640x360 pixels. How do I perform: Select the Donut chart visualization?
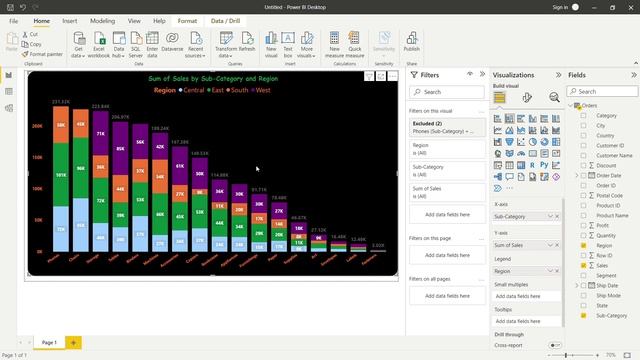(544, 142)
